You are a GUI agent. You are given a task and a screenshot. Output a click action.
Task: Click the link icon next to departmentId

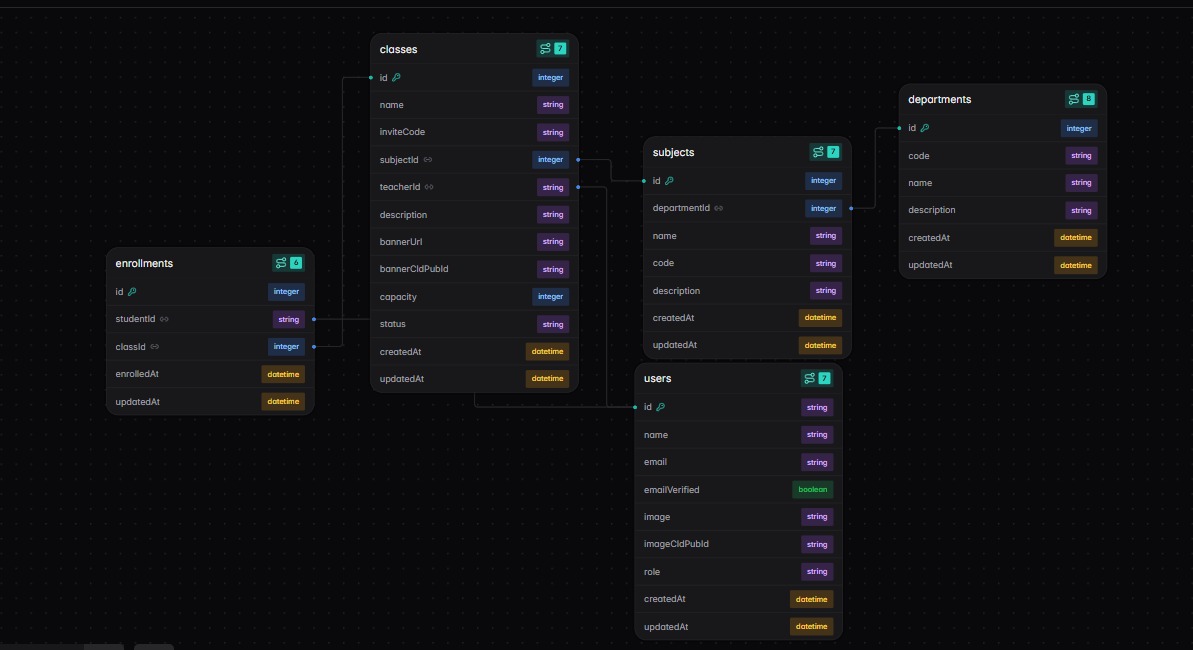718,209
